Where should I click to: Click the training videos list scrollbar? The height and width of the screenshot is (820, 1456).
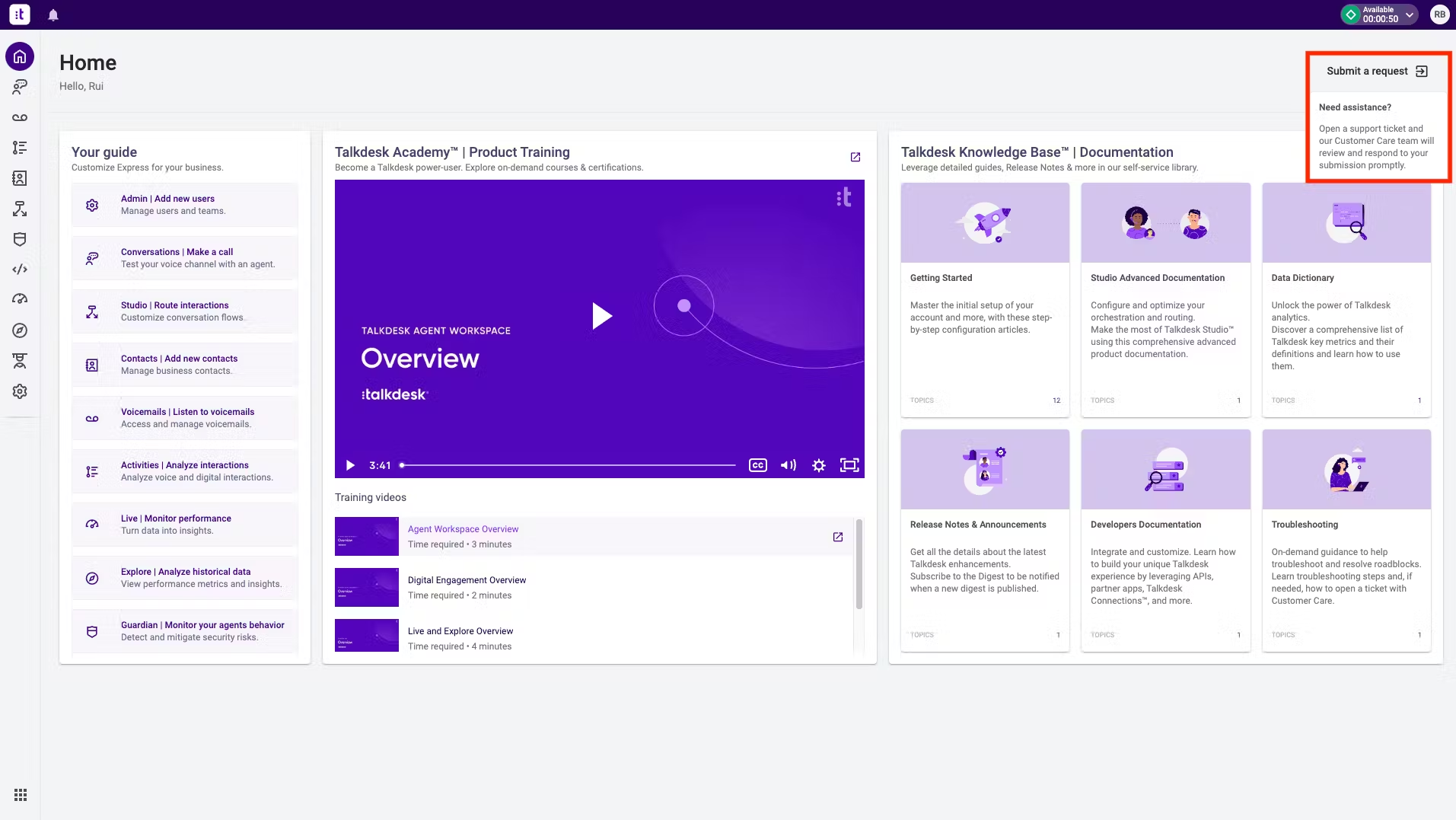point(859,564)
